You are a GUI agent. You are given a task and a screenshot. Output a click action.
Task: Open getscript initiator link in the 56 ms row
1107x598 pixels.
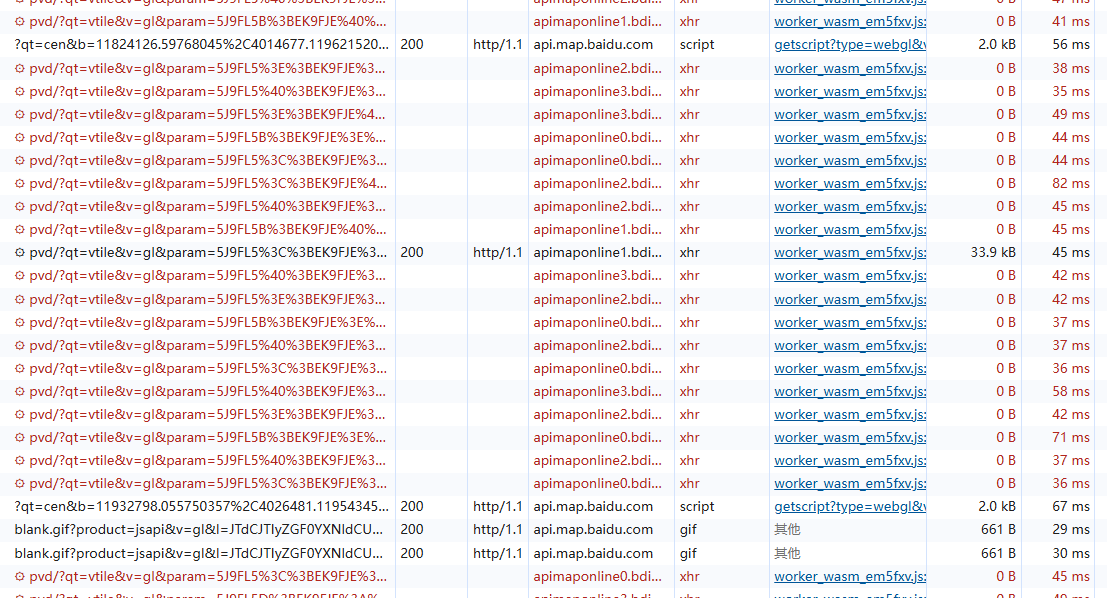[x=849, y=45]
